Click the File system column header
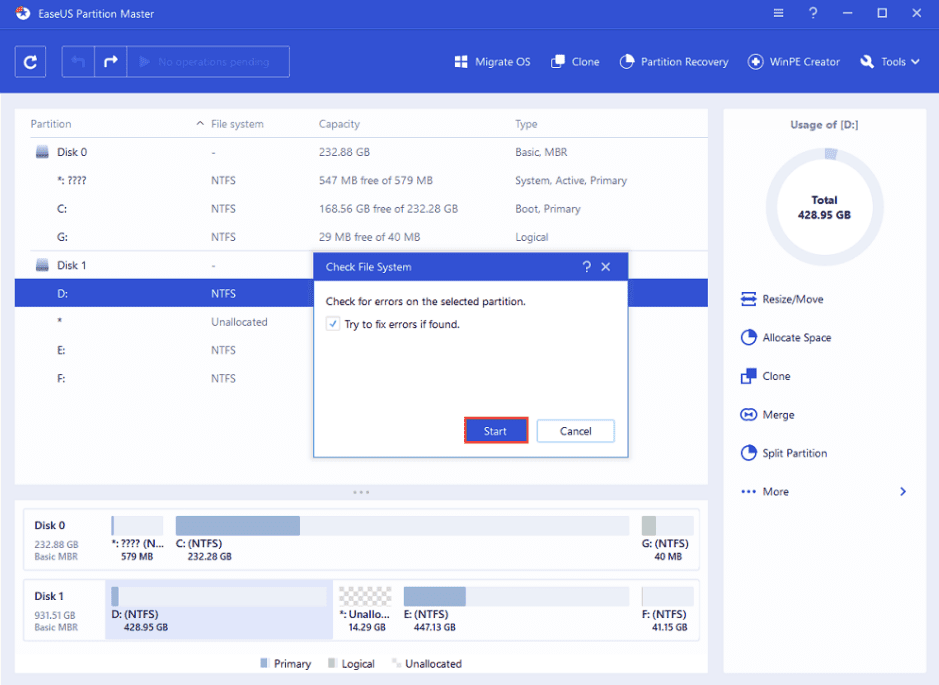This screenshot has width=939, height=685. (237, 124)
